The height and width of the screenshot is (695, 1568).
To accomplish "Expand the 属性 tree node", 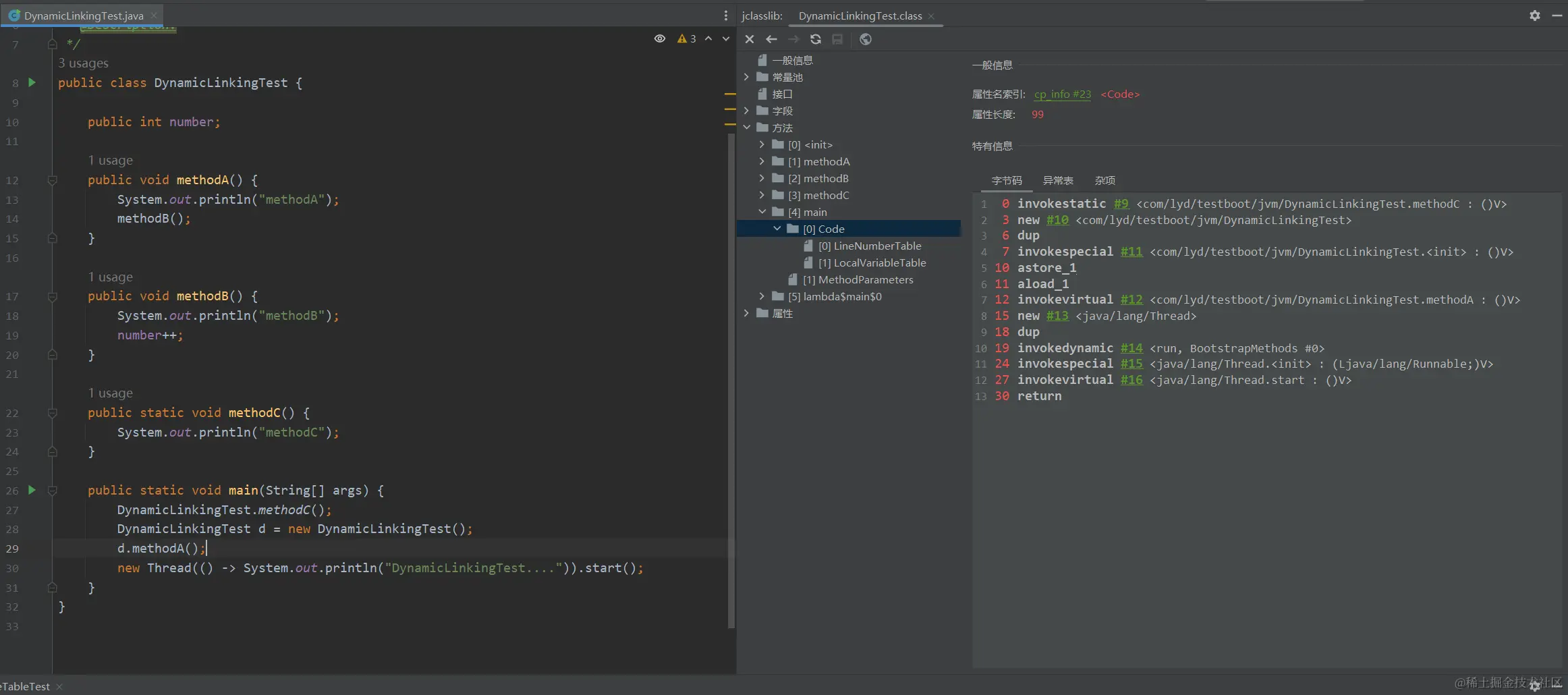I will pyautogui.click(x=746, y=313).
